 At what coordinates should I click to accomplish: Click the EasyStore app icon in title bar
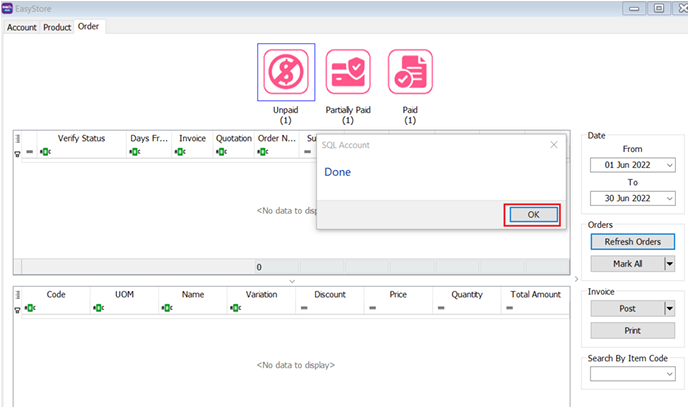click(10, 8)
